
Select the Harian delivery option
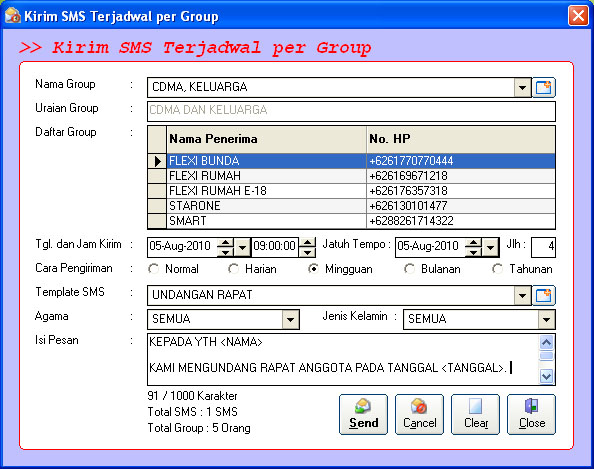coord(233,269)
